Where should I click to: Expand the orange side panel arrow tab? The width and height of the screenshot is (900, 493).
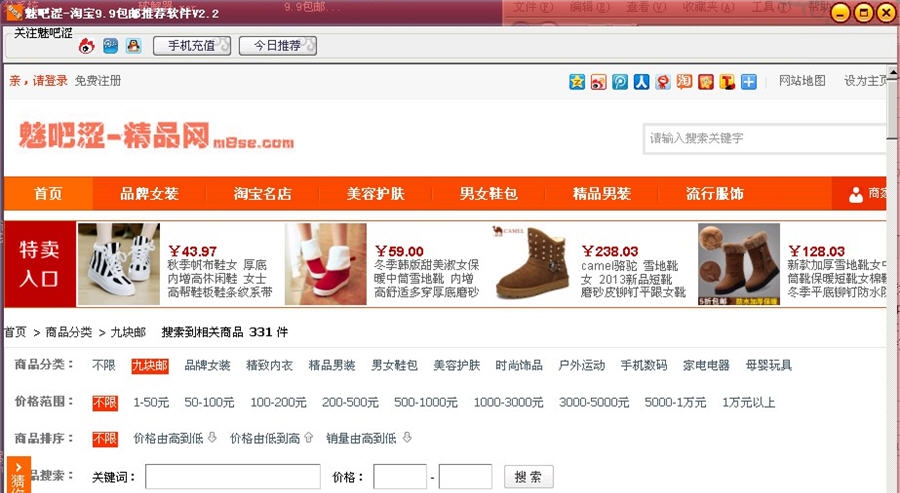coord(18,467)
